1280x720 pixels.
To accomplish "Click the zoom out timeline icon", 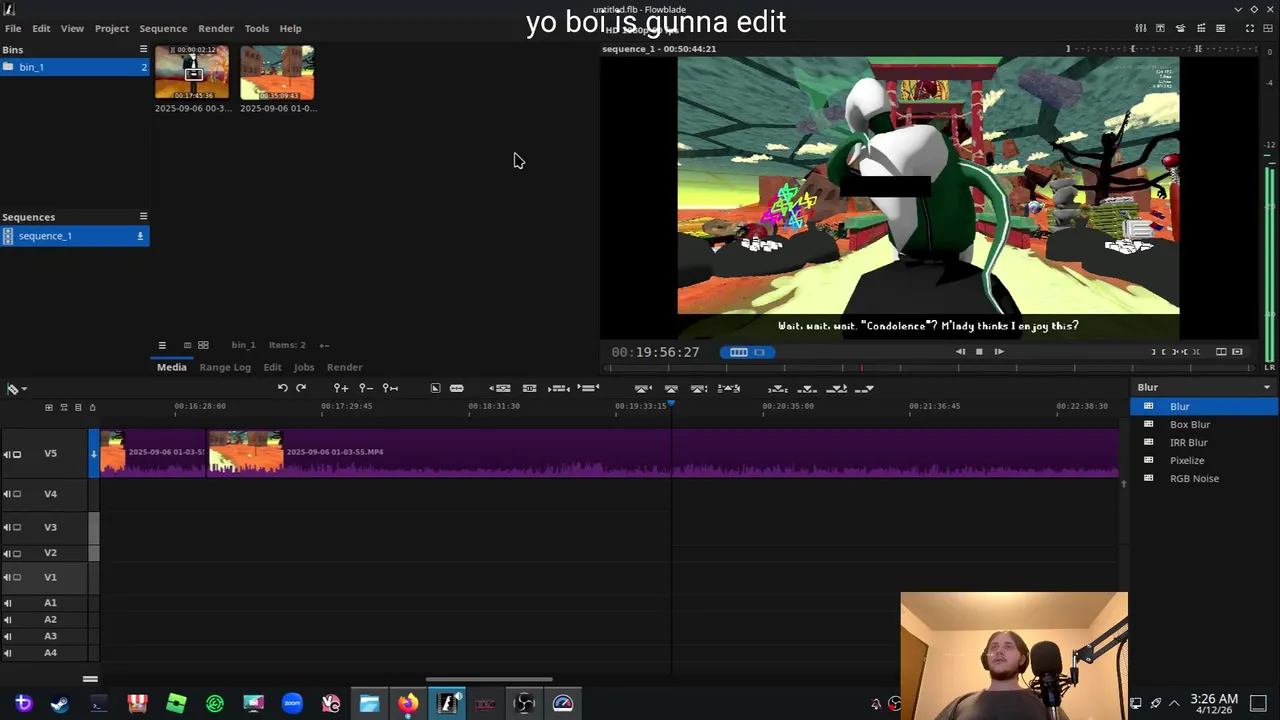I will [x=366, y=388].
